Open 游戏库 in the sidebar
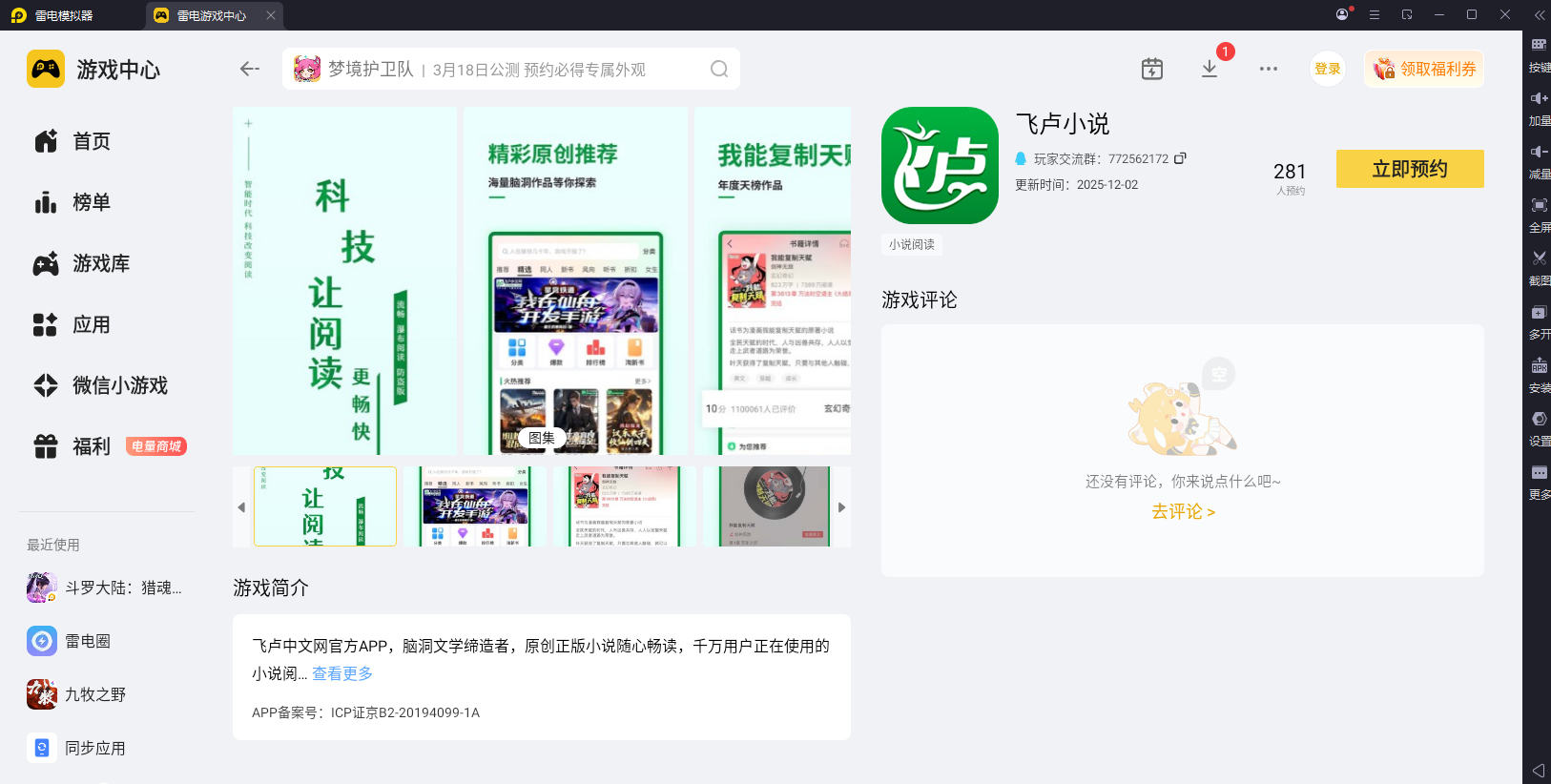 click(82, 263)
